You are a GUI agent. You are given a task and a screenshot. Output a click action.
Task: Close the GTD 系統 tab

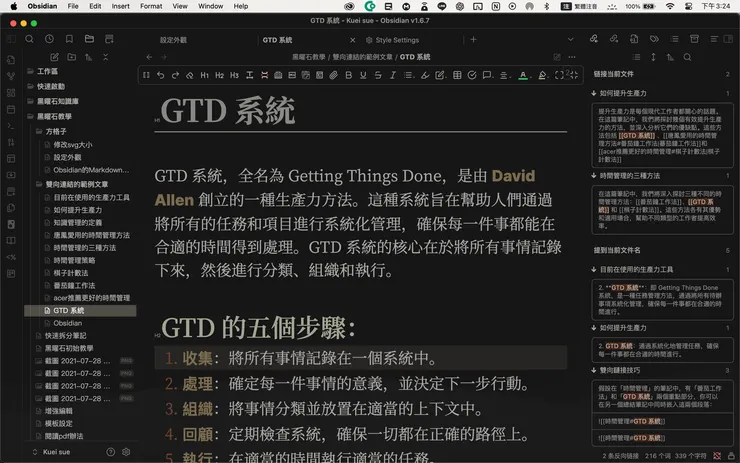(353, 40)
